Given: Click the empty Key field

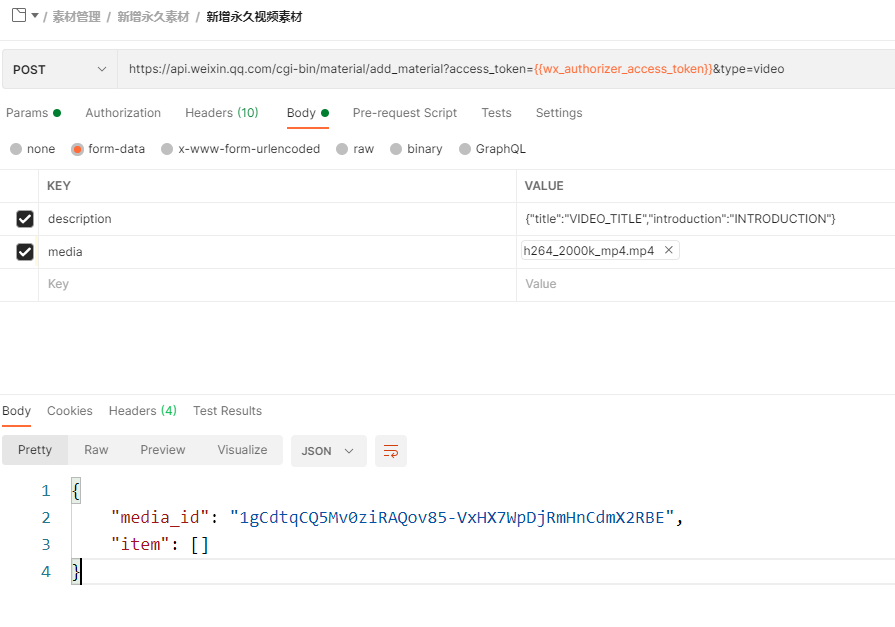Looking at the screenshot, I should click(x=277, y=284).
